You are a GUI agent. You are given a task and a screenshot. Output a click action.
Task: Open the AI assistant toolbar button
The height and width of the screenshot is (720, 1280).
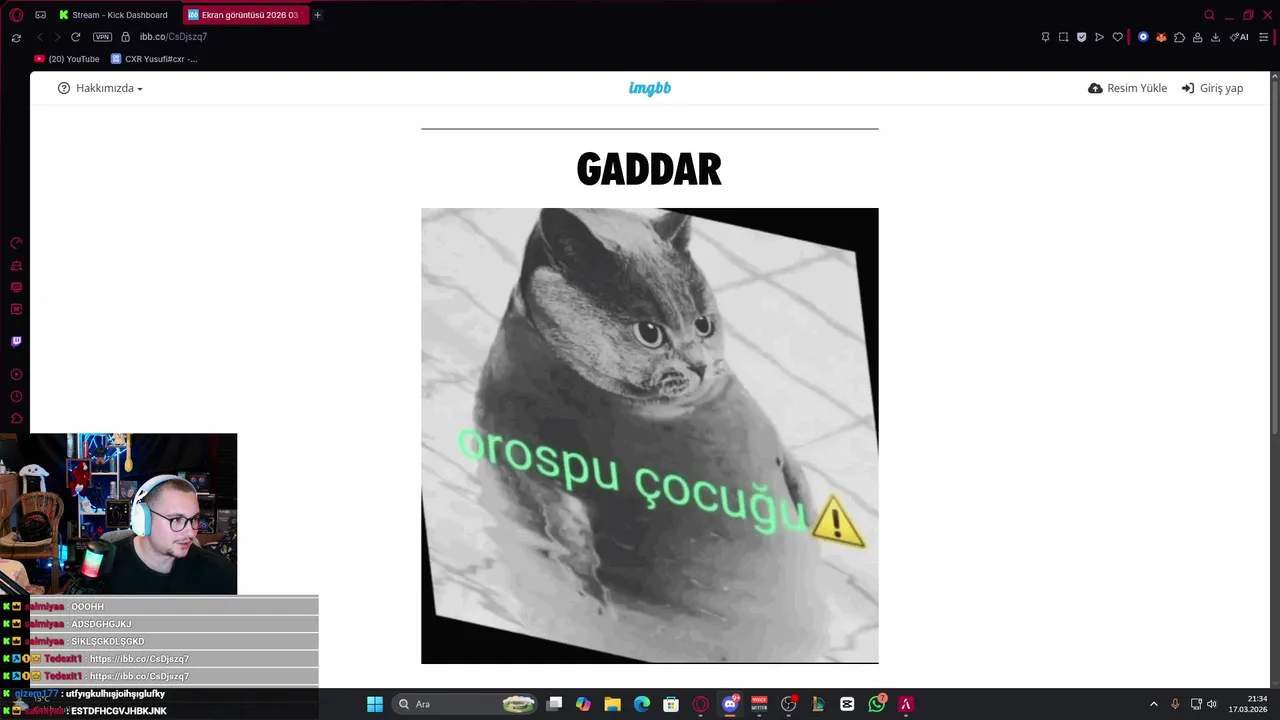point(1239,37)
